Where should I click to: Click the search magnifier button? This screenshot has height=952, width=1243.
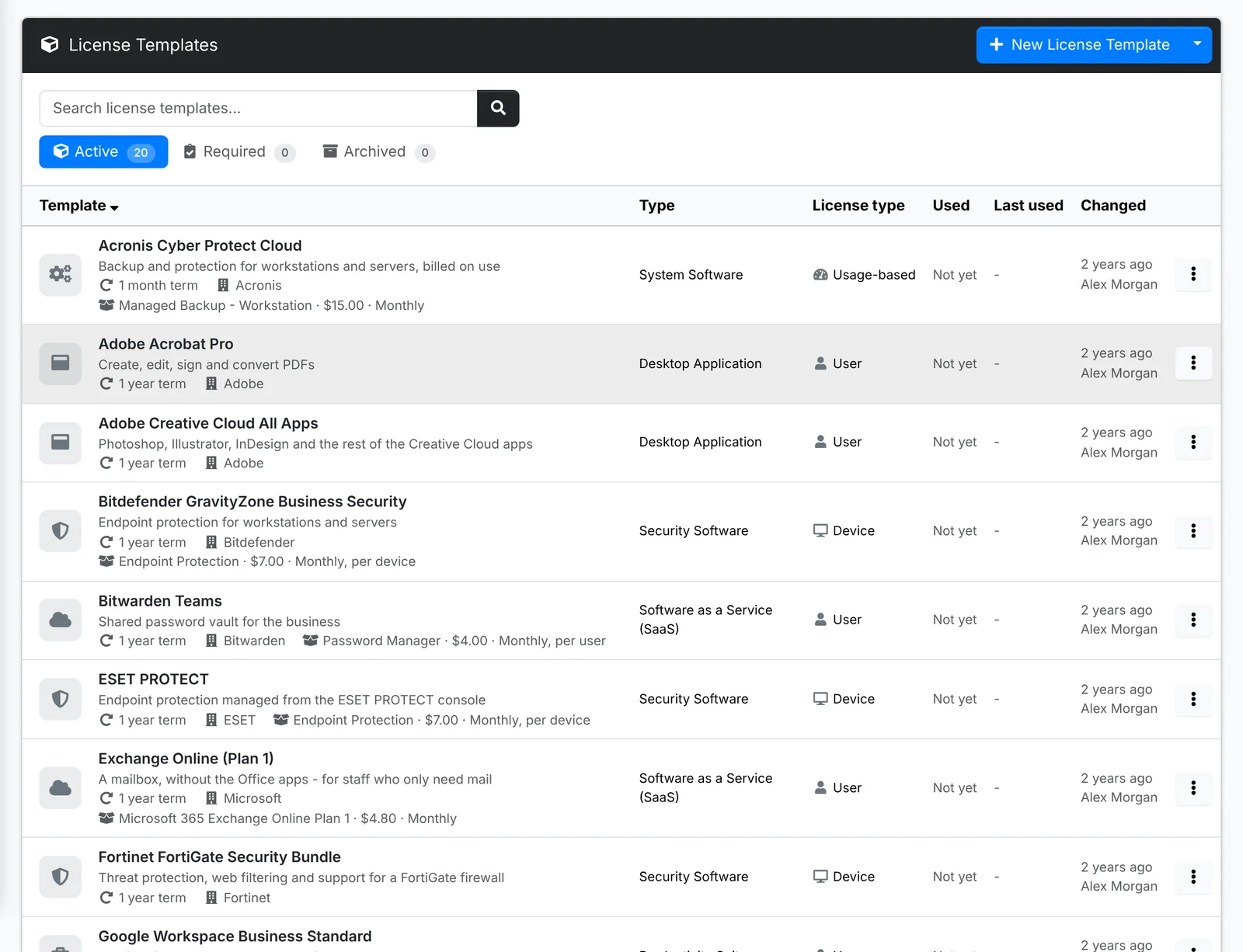pos(498,108)
